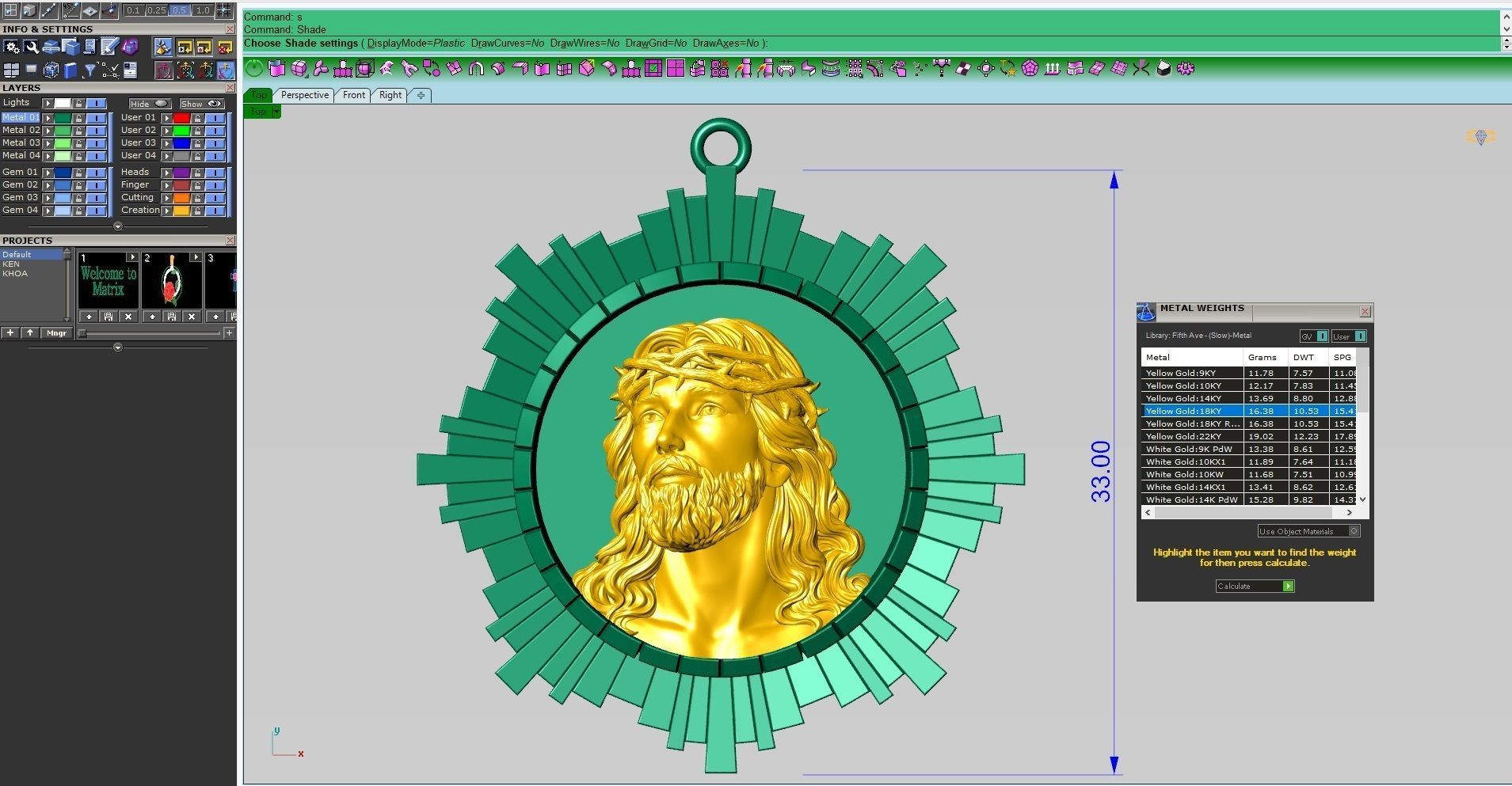Click the wrench settings icon
1512x786 pixels.
point(31,47)
